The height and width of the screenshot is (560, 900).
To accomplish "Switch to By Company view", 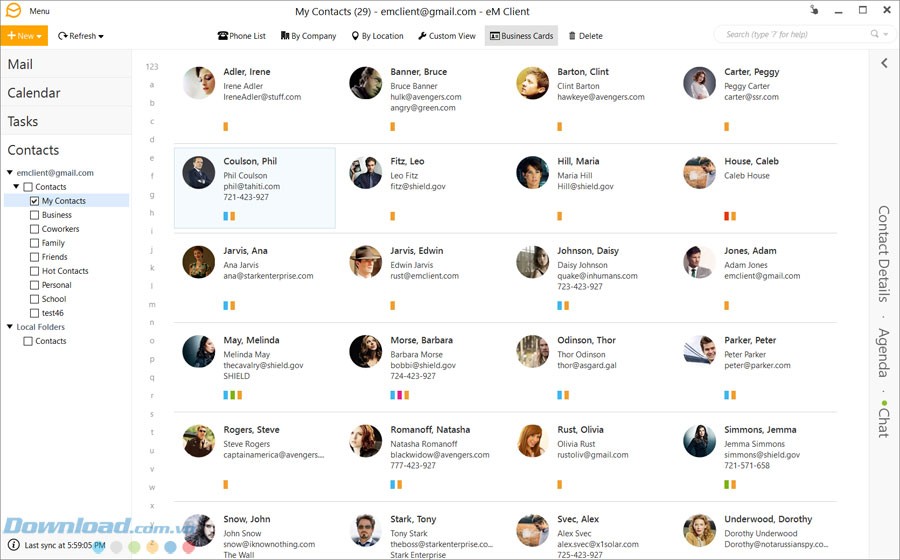I will (308, 36).
